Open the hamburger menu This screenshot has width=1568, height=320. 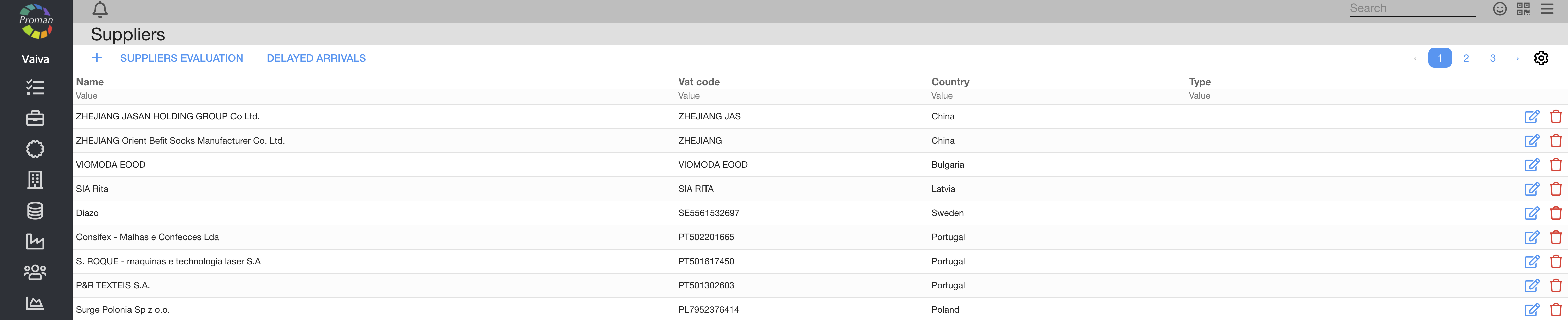pyautogui.click(x=1547, y=8)
